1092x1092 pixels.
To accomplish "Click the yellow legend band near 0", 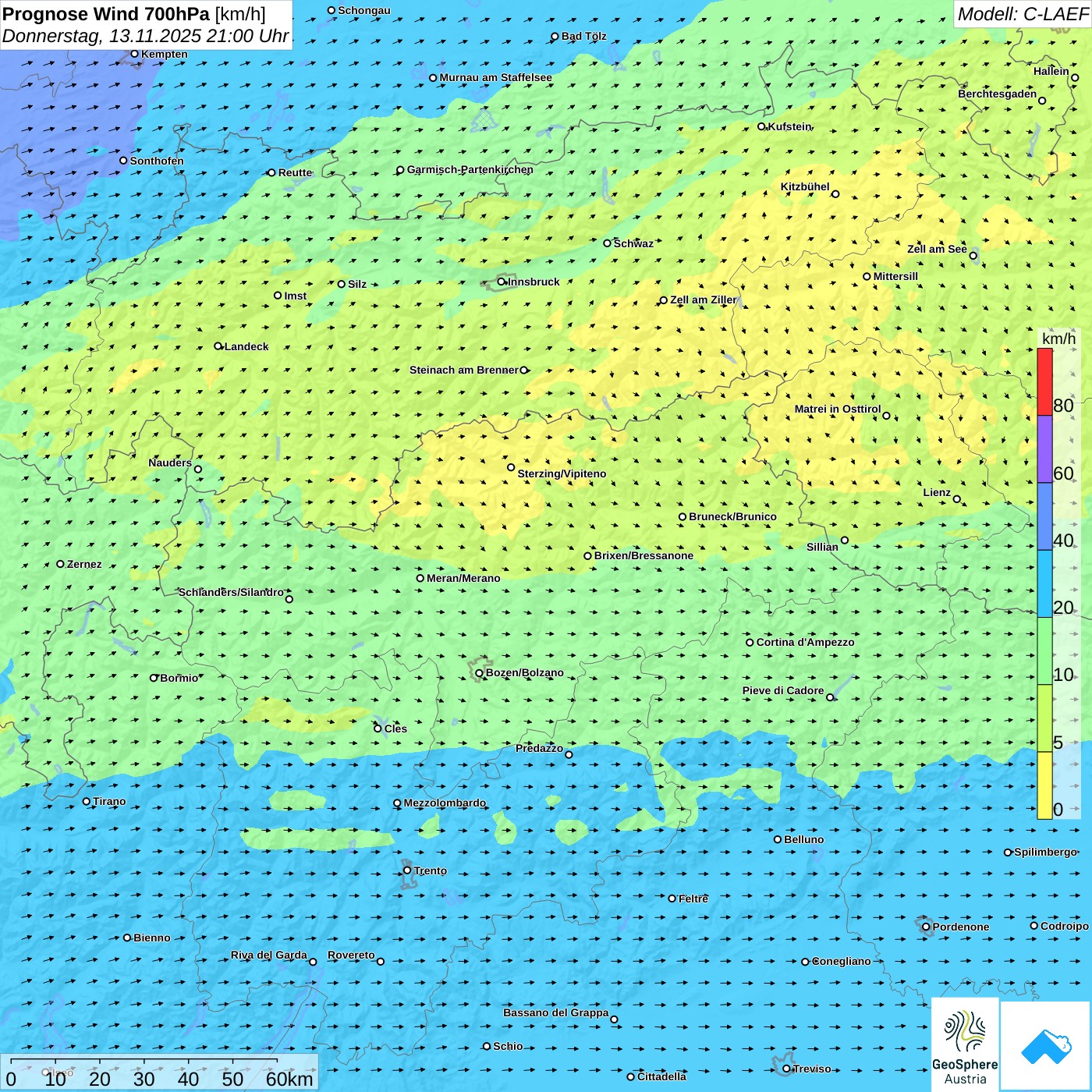I will pyautogui.click(x=1044, y=785).
